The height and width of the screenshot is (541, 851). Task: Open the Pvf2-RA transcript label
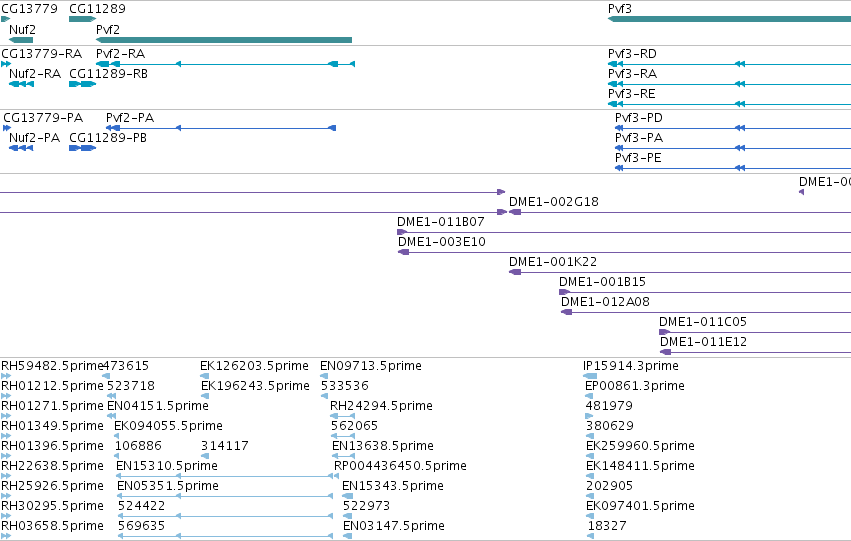click(120, 54)
